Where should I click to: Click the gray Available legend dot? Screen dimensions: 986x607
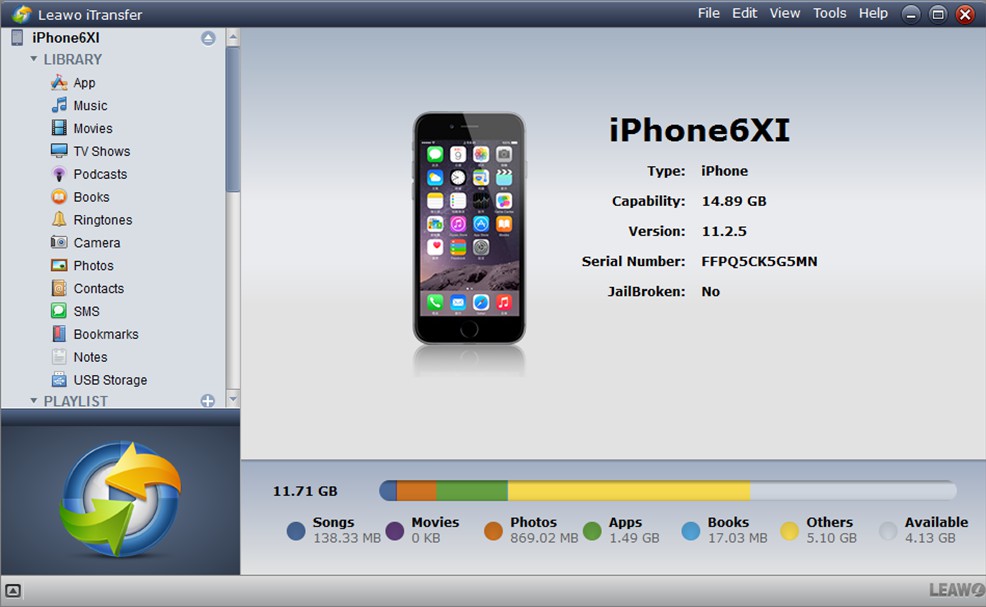888,532
